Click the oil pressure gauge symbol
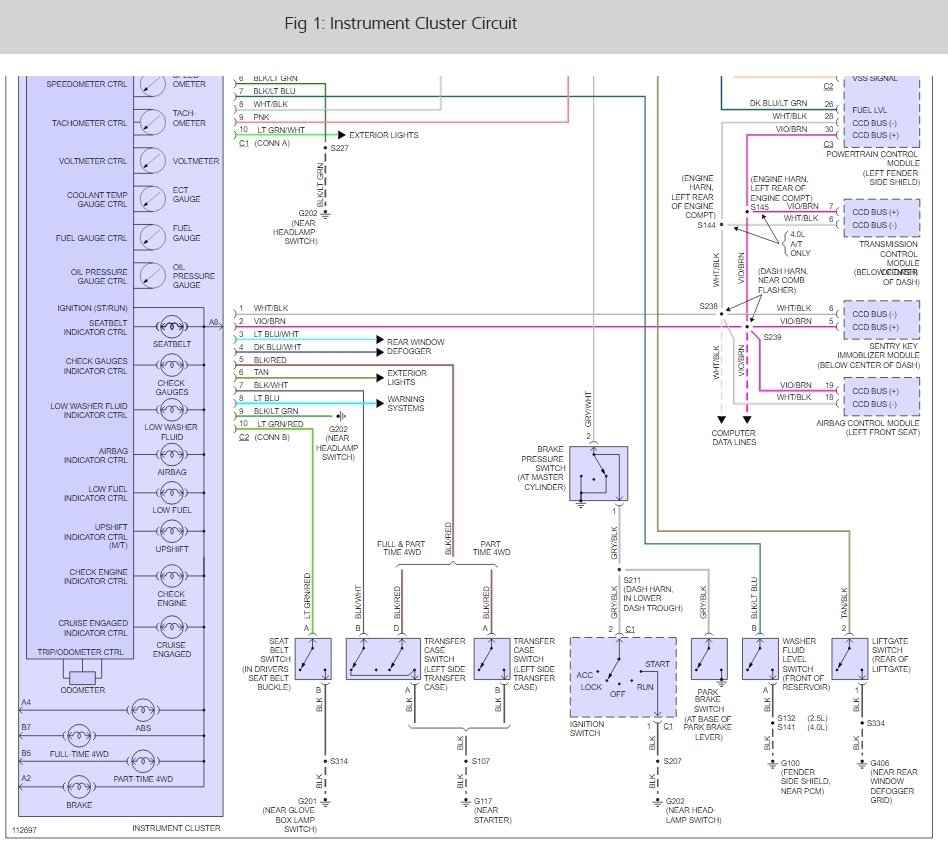This screenshot has height=856, width=948. point(152,275)
